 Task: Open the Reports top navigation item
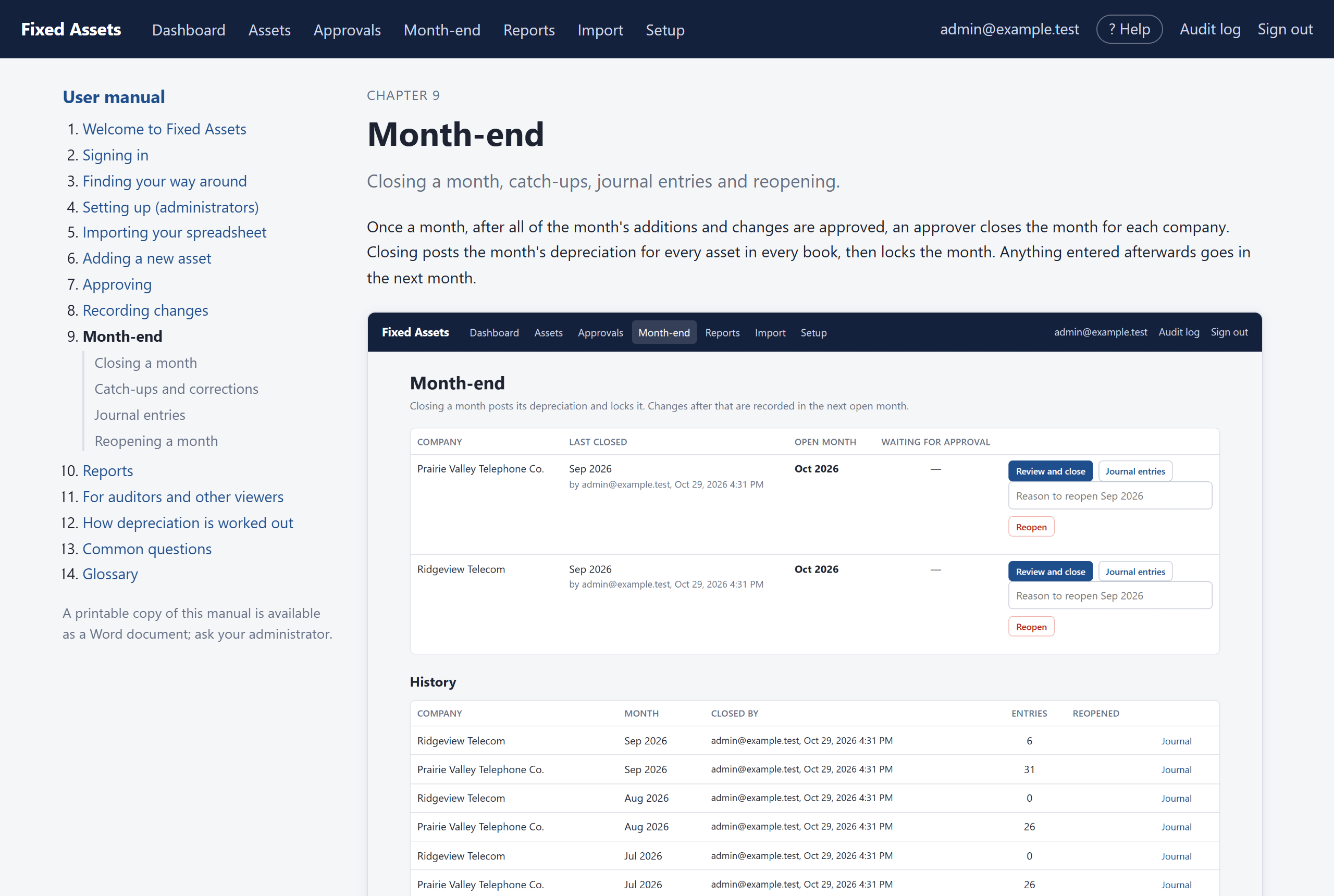pos(529,30)
